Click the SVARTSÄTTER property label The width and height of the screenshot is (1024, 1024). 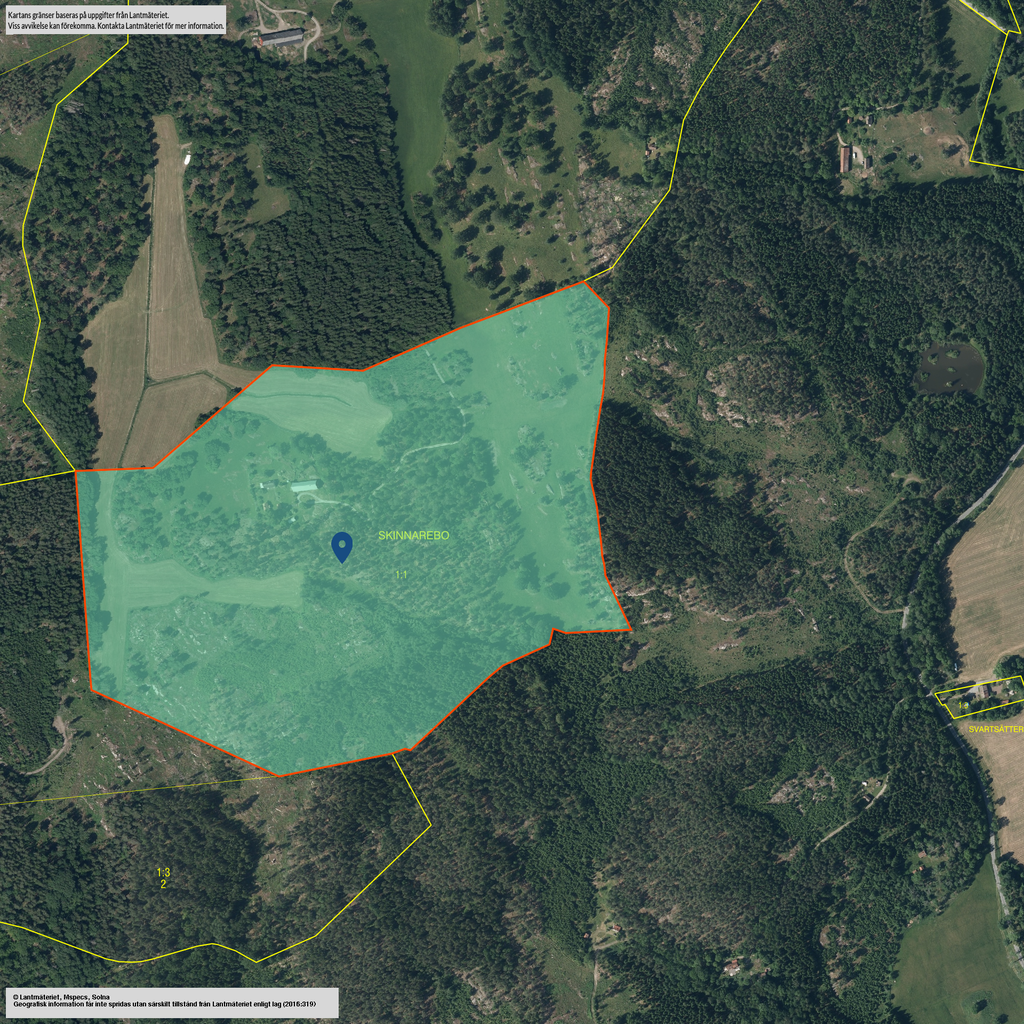(x=995, y=730)
